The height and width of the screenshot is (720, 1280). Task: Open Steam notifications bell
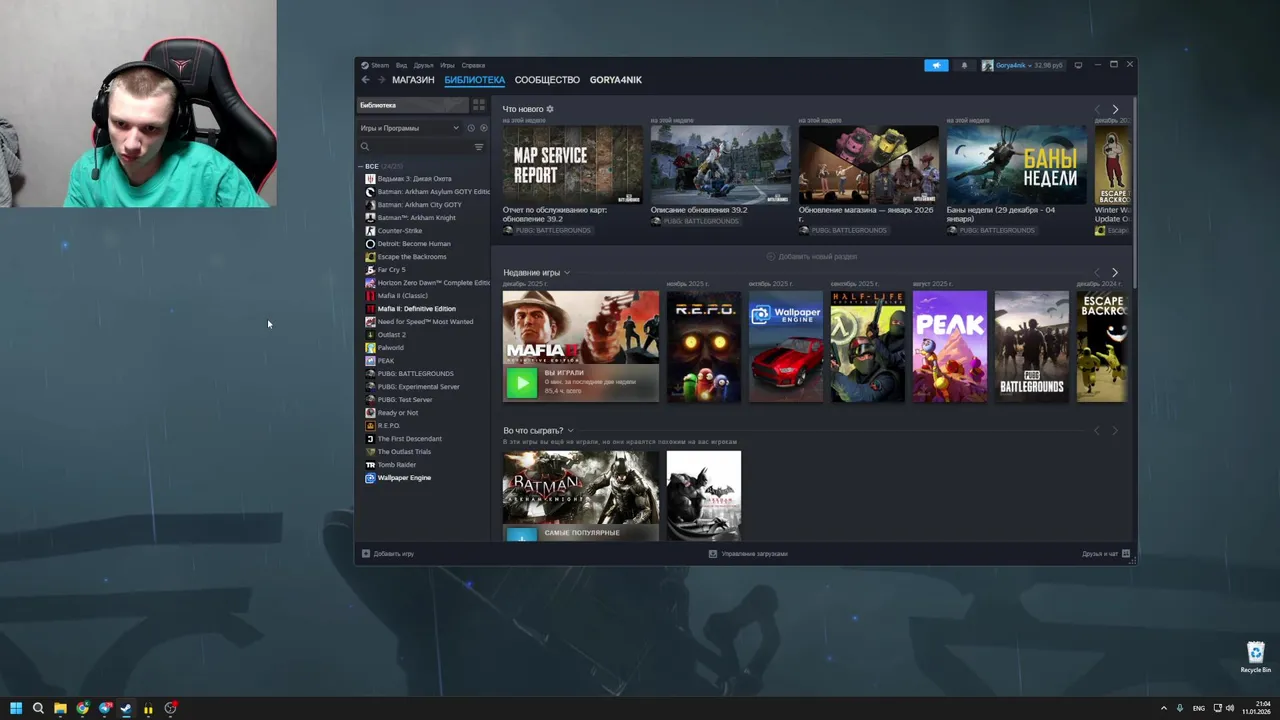964,65
